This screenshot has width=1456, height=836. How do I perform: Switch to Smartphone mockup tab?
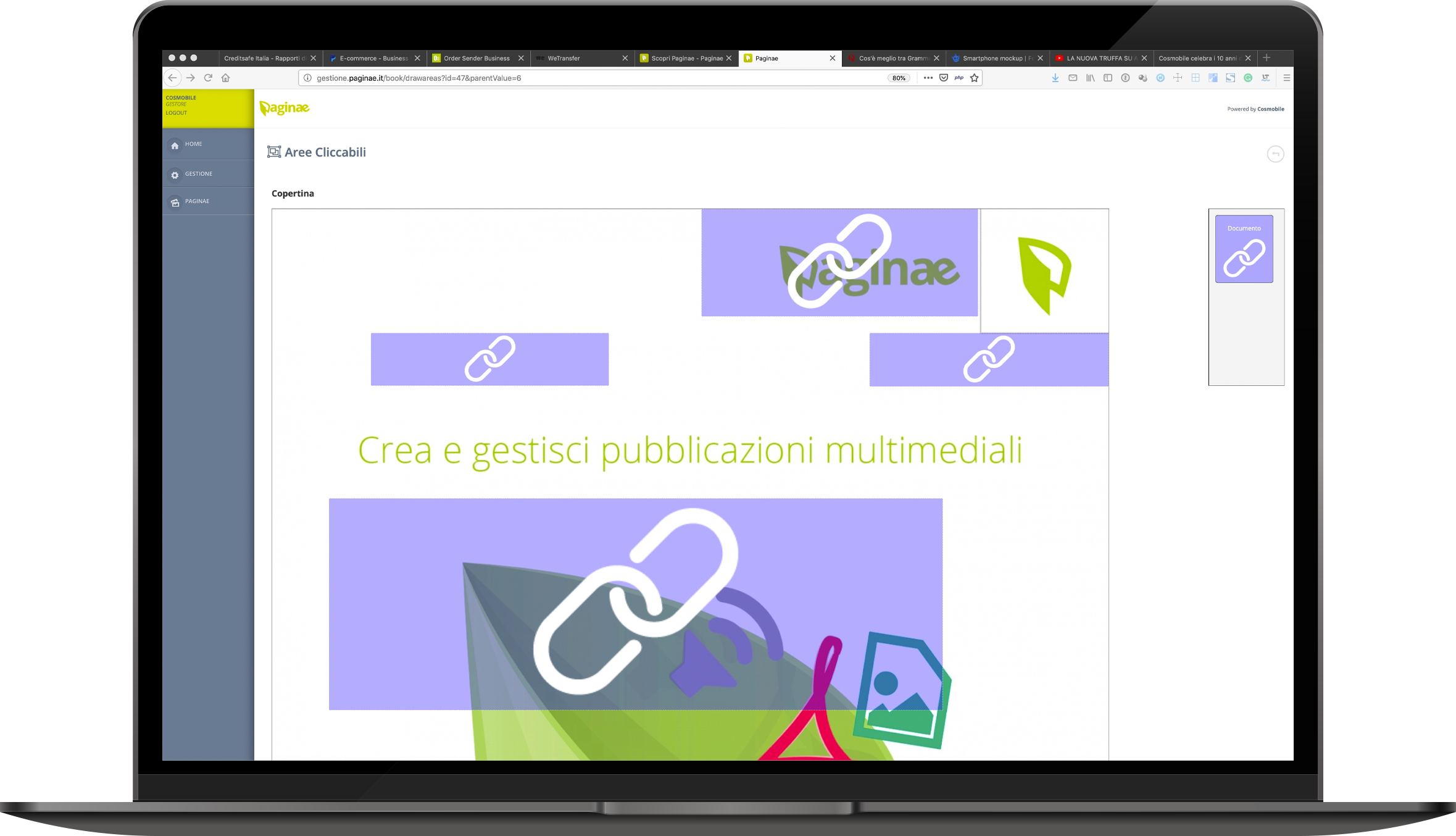point(997,58)
